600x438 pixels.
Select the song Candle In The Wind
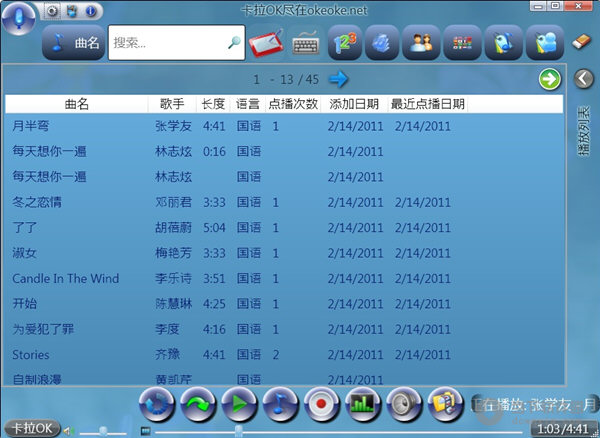click(x=65, y=278)
